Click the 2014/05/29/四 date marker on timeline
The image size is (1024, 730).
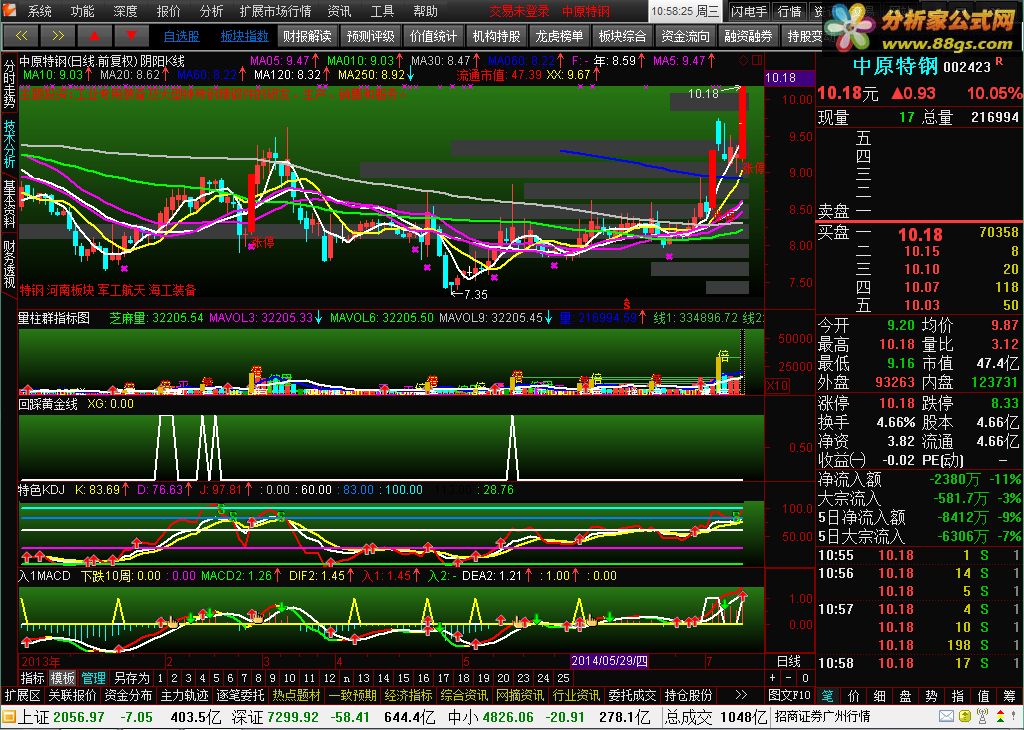click(x=609, y=661)
